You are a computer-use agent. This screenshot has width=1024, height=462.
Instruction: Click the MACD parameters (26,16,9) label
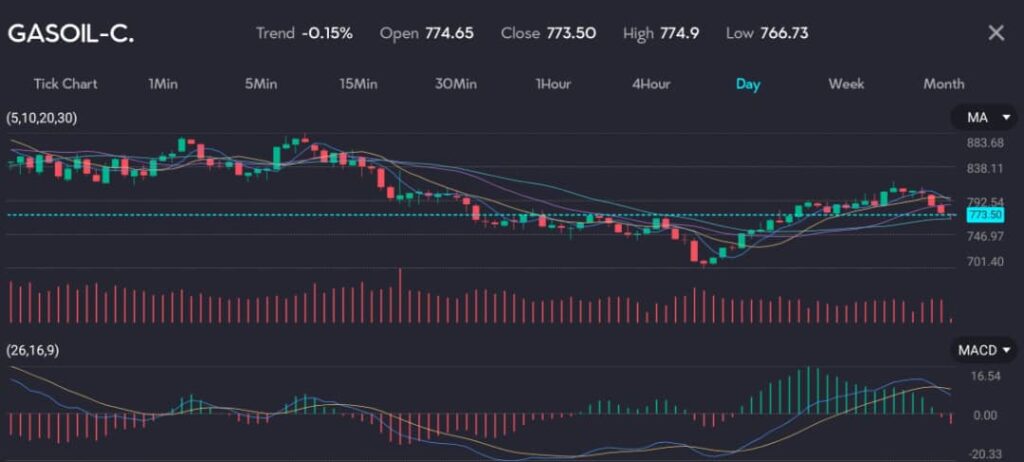pos(32,350)
